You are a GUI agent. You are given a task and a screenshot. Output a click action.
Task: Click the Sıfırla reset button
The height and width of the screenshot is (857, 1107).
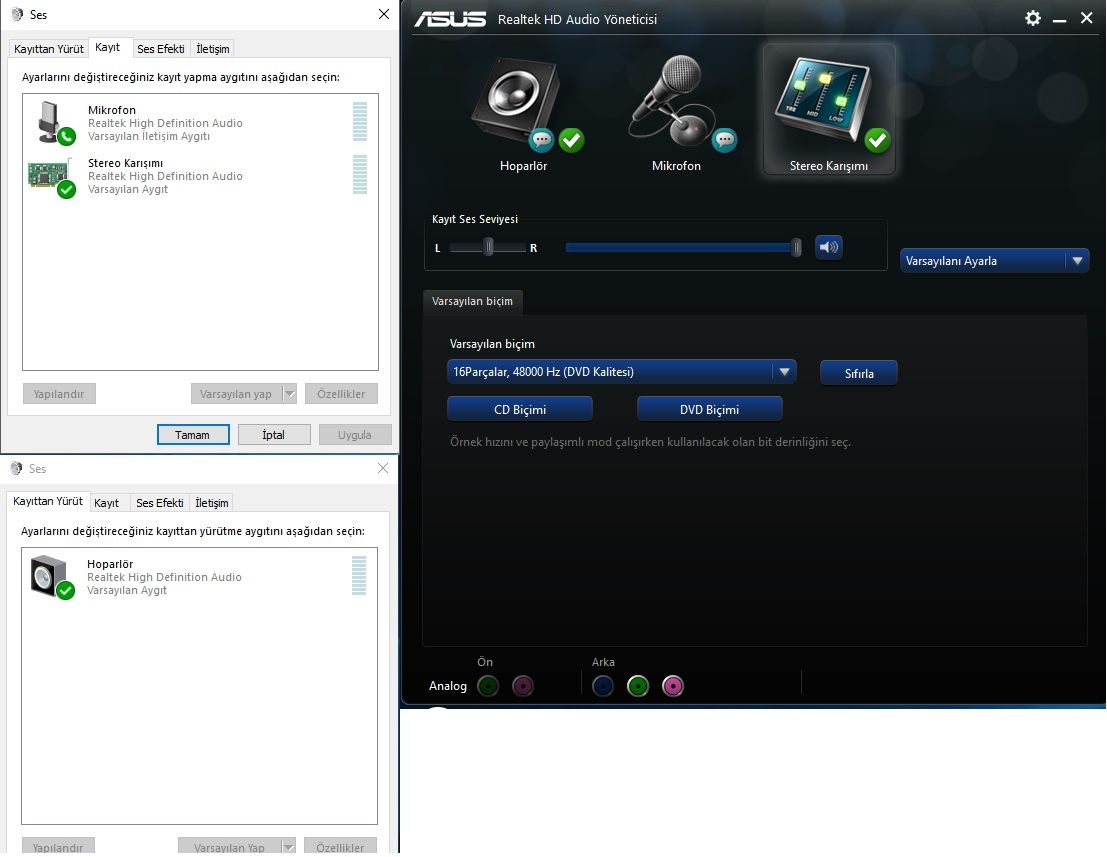(858, 373)
